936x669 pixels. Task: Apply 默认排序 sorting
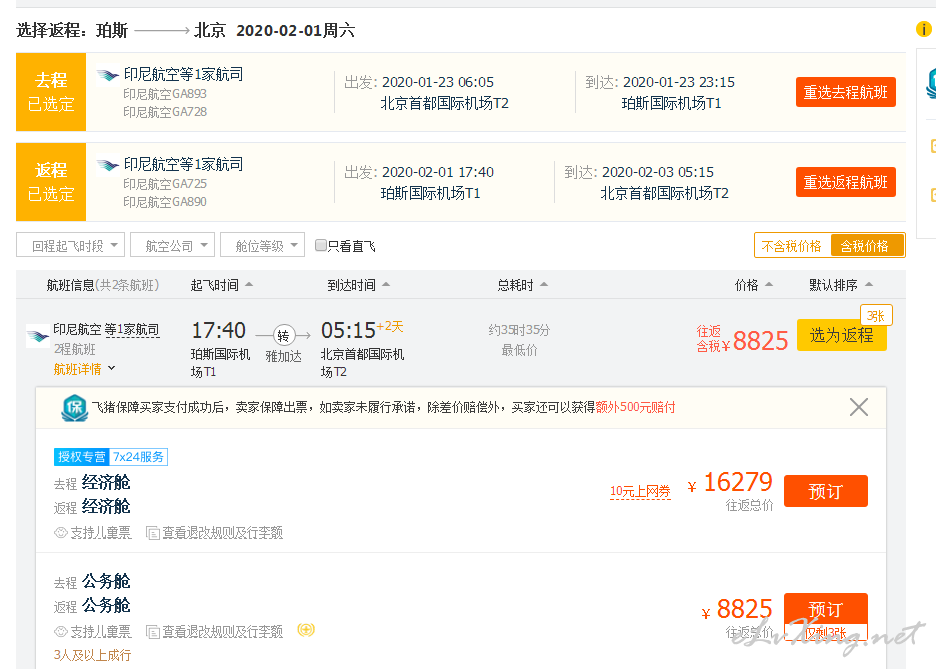click(840, 285)
